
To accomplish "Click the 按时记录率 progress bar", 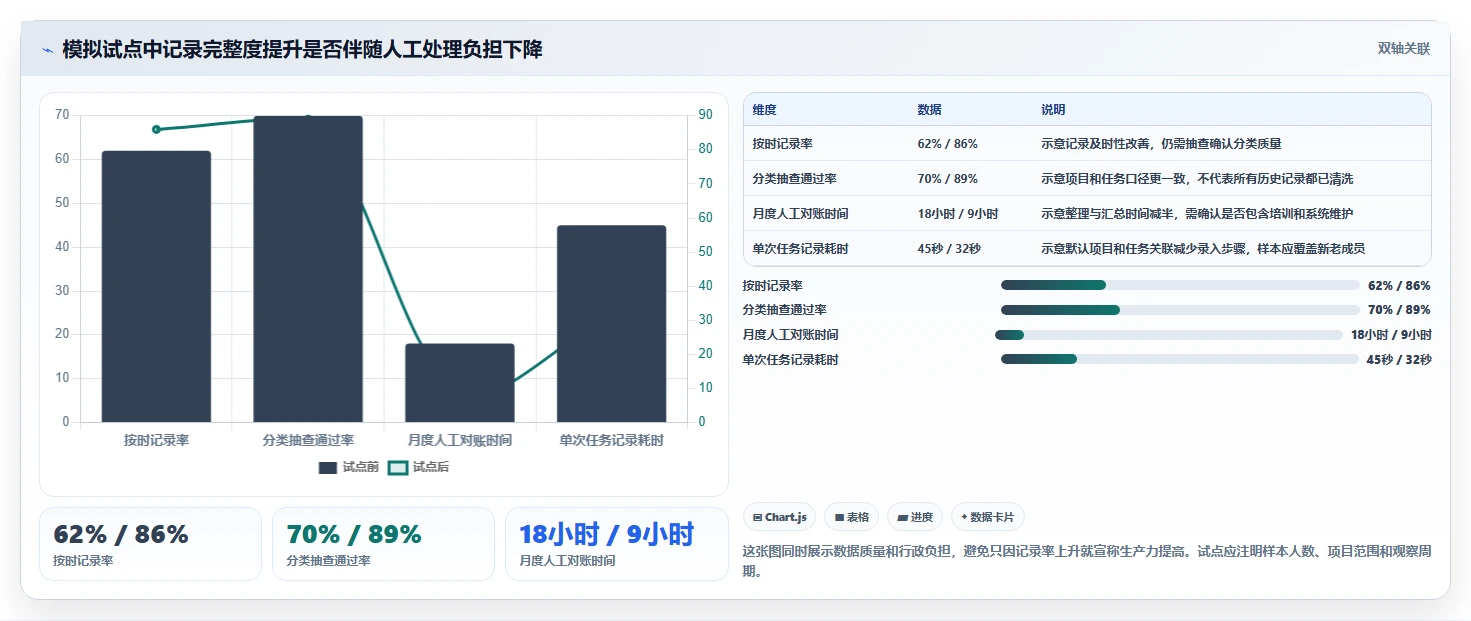I will pyautogui.click(x=1180, y=285).
